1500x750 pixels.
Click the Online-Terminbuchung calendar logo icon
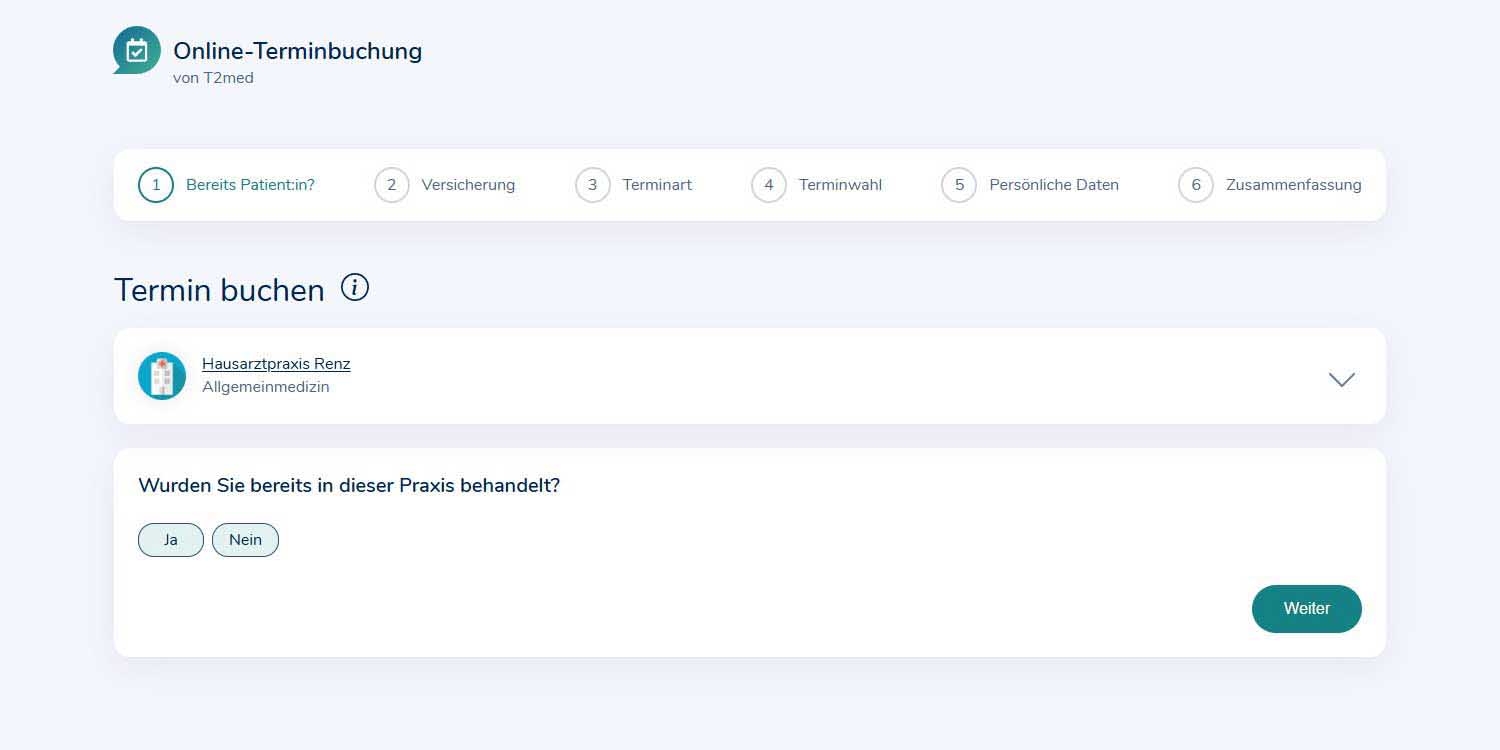137,50
